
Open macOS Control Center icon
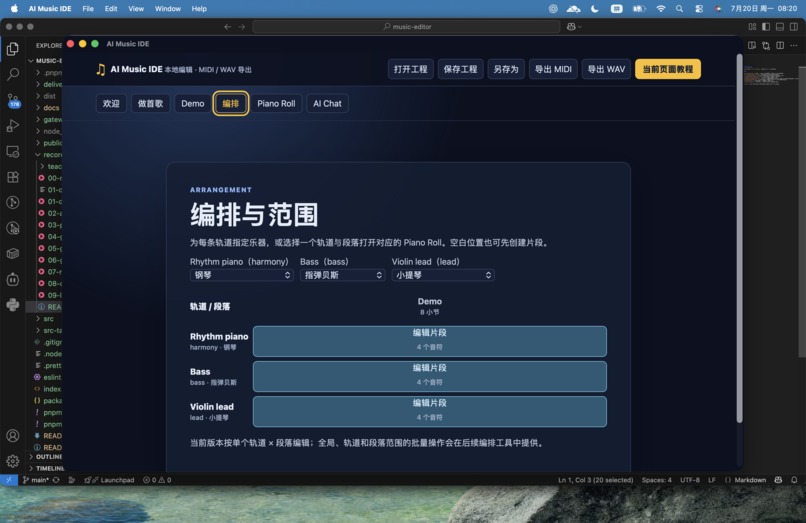(699, 9)
